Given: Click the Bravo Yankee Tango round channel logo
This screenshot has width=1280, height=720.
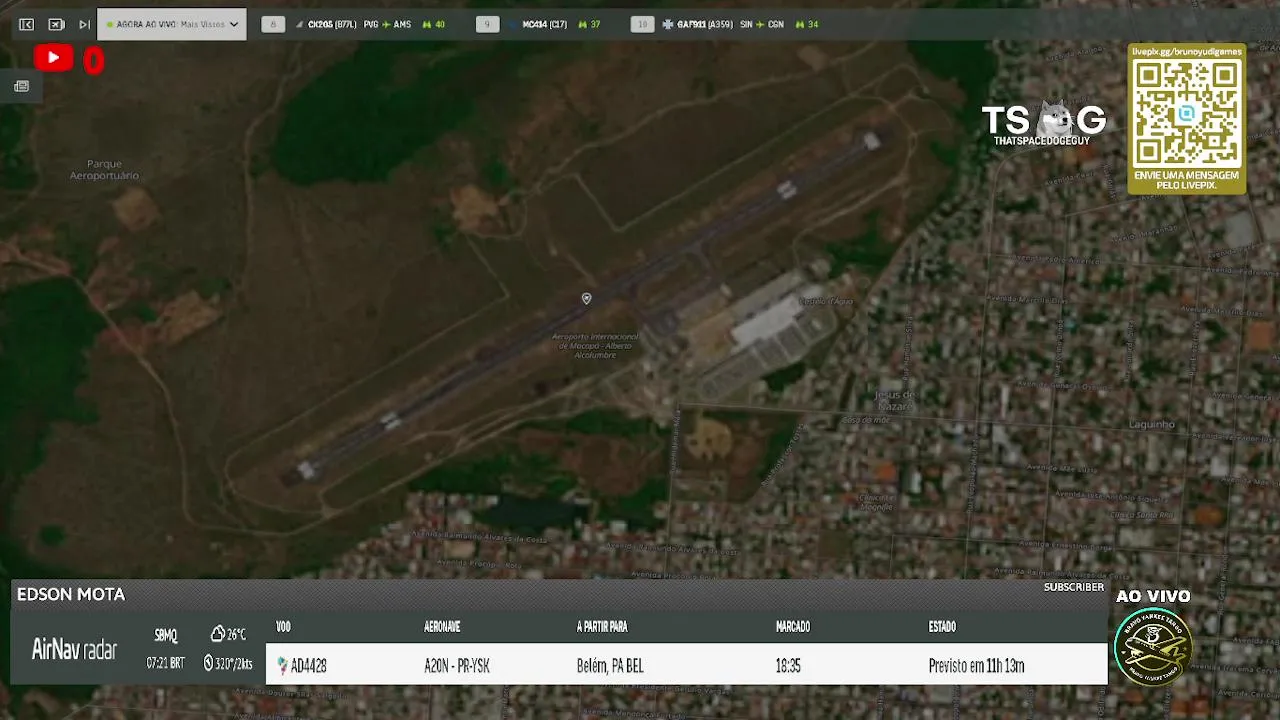Looking at the screenshot, I should (1153, 646).
